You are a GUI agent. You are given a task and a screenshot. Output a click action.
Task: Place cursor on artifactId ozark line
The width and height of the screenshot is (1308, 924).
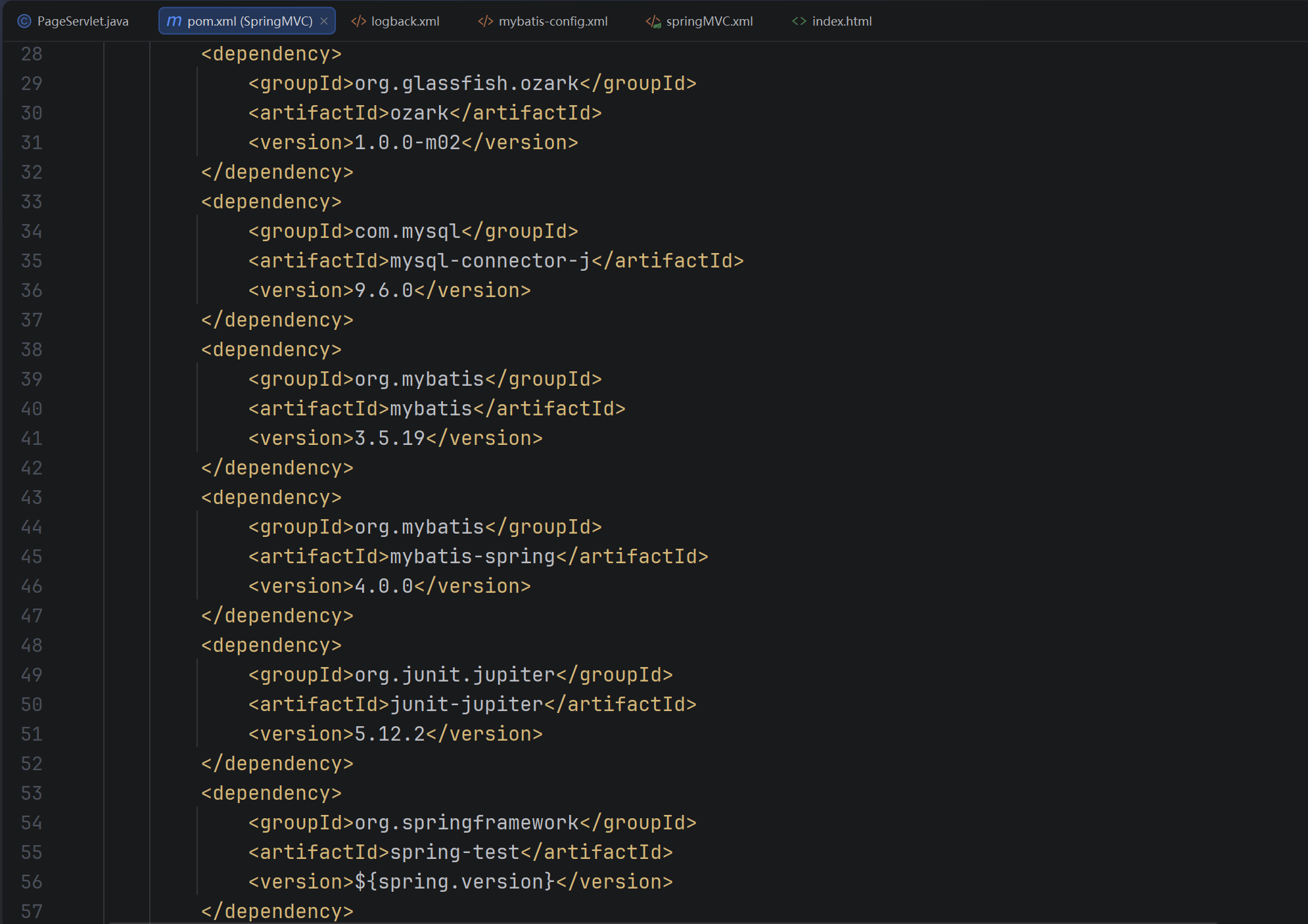(x=425, y=113)
